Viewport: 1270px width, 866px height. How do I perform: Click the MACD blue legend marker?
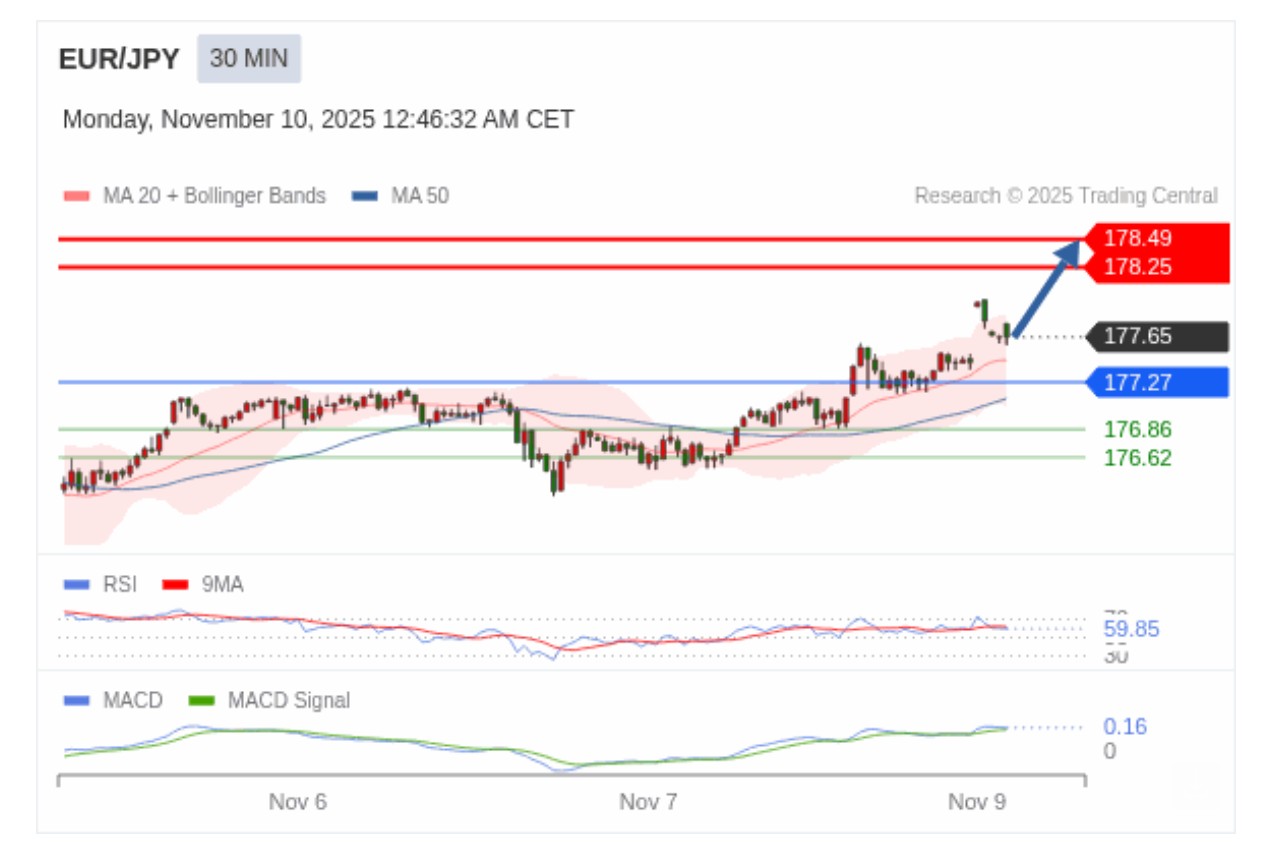click(77, 700)
